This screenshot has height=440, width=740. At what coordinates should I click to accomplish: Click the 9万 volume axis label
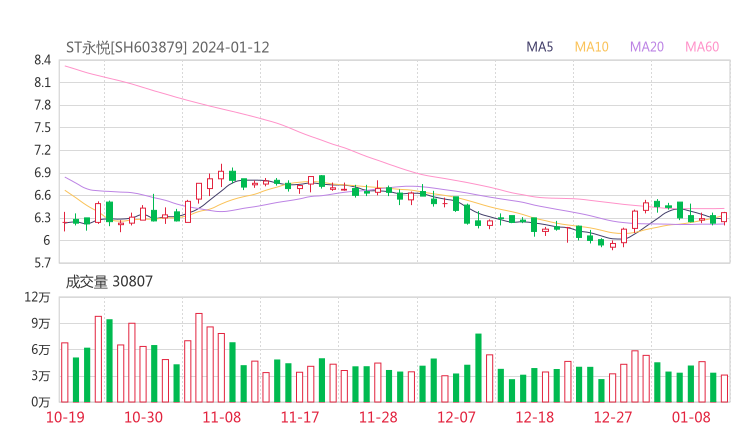(x=41, y=324)
